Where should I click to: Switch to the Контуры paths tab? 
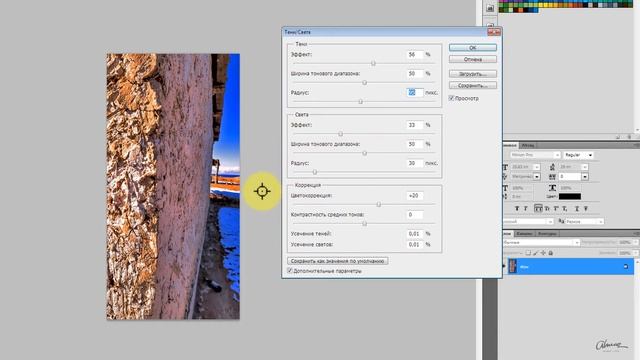547,234
